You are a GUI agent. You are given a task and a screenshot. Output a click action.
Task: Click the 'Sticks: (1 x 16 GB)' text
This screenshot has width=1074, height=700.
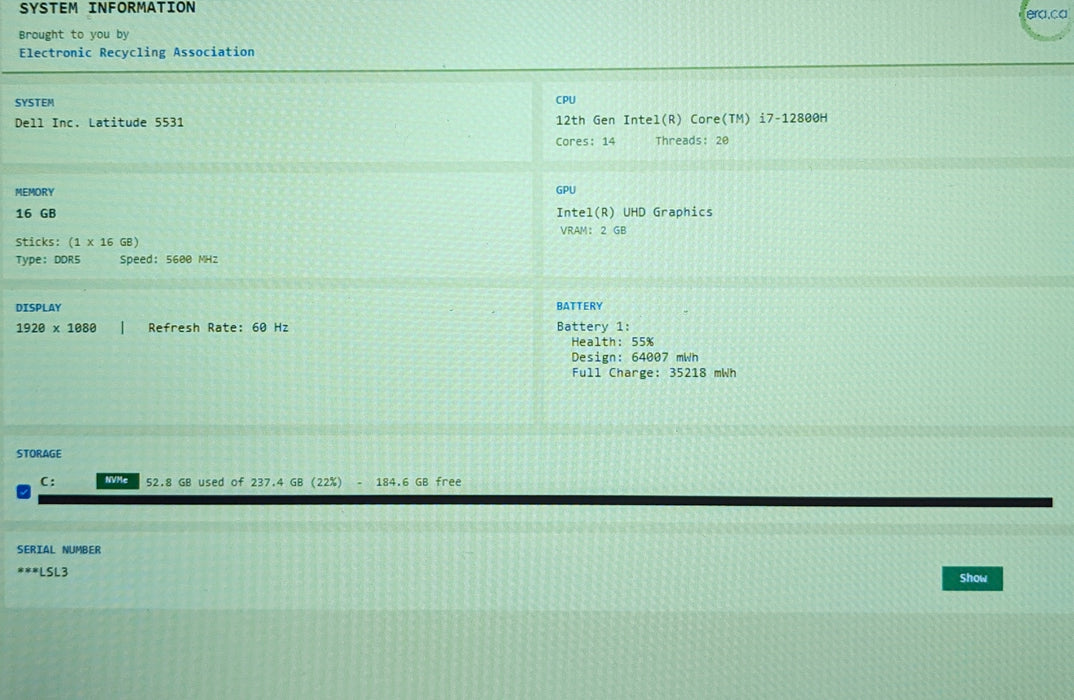[77, 242]
